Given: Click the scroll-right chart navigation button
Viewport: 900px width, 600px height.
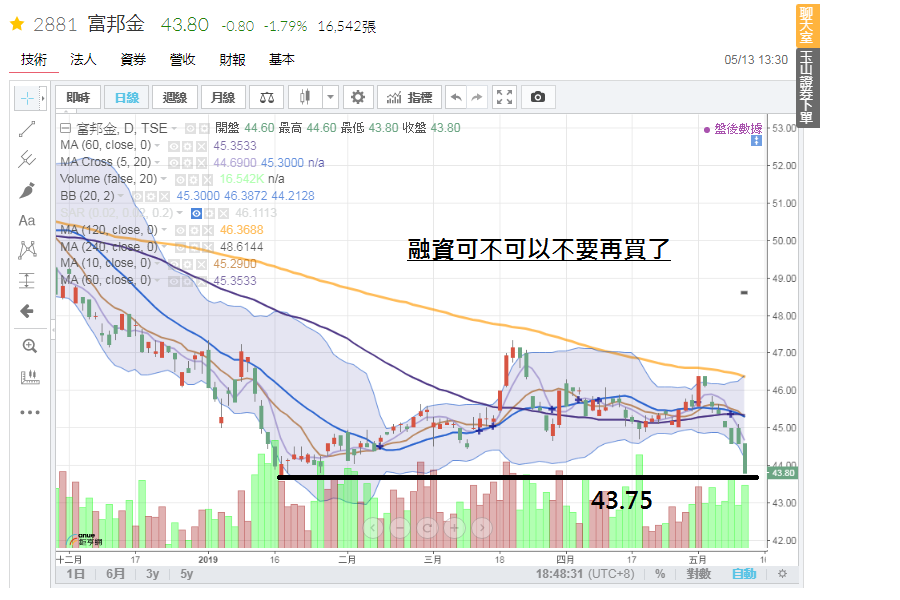Looking at the screenshot, I should [482, 527].
